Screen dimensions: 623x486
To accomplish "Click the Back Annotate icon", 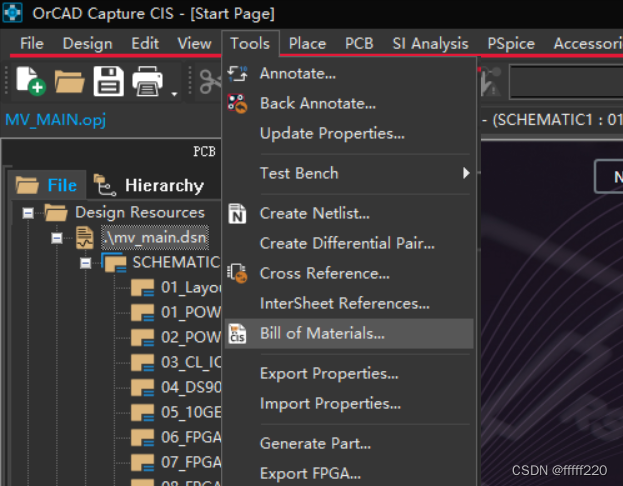I will coord(237,103).
